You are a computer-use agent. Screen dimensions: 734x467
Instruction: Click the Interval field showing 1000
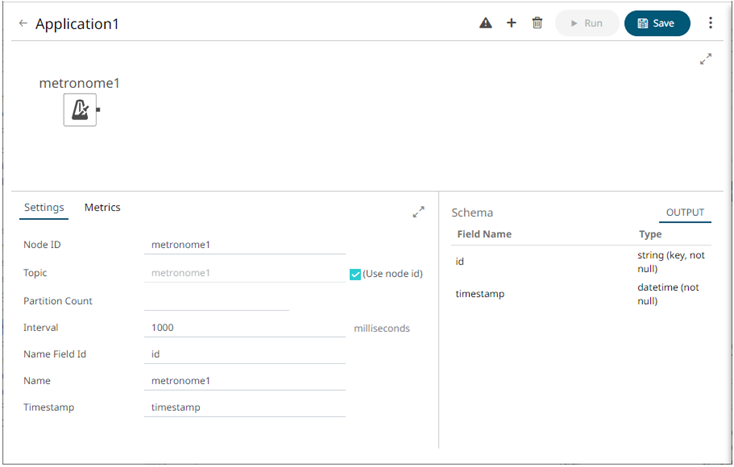point(244,328)
